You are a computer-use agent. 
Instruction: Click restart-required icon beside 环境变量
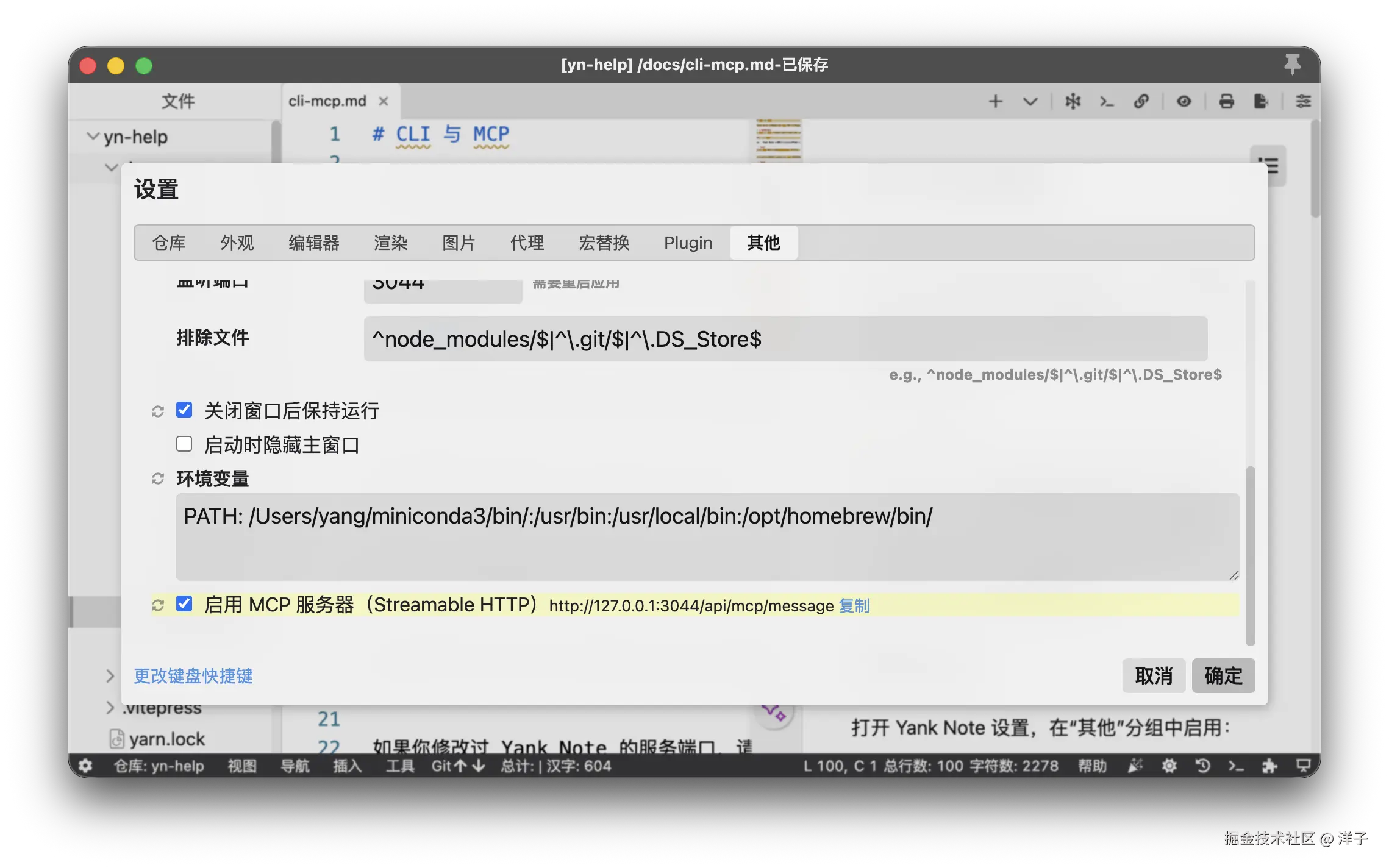click(x=158, y=478)
